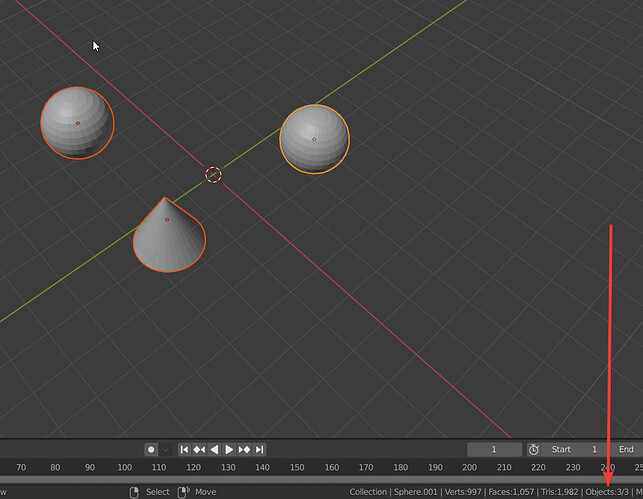Click frame 200 on the timeline

[470, 467]
